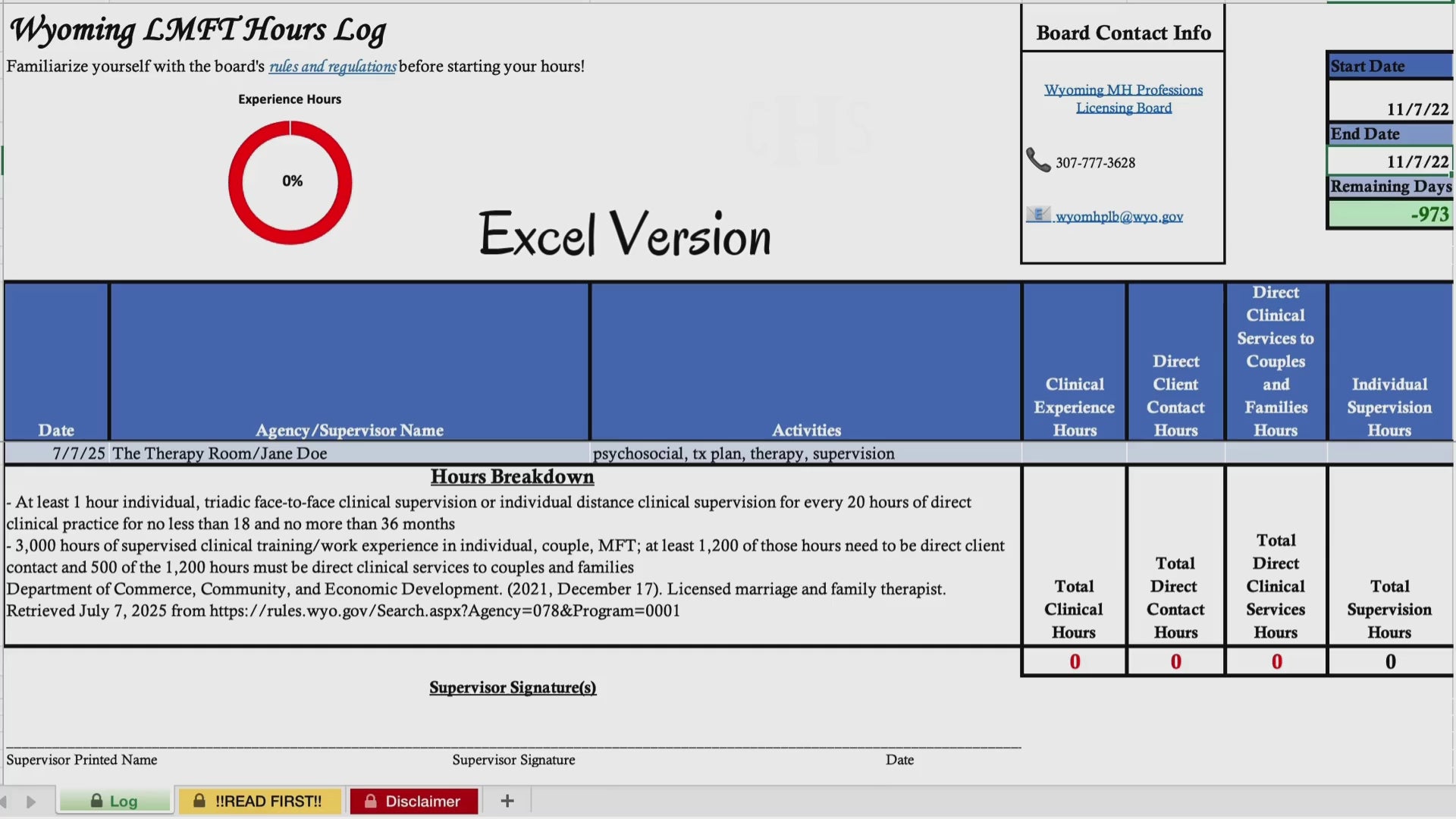Image resolution: width=1456 pixels, height=819 pixels.
Task: Click the phone icon beside 307-777-3628
Action: tap(1038, 160)
